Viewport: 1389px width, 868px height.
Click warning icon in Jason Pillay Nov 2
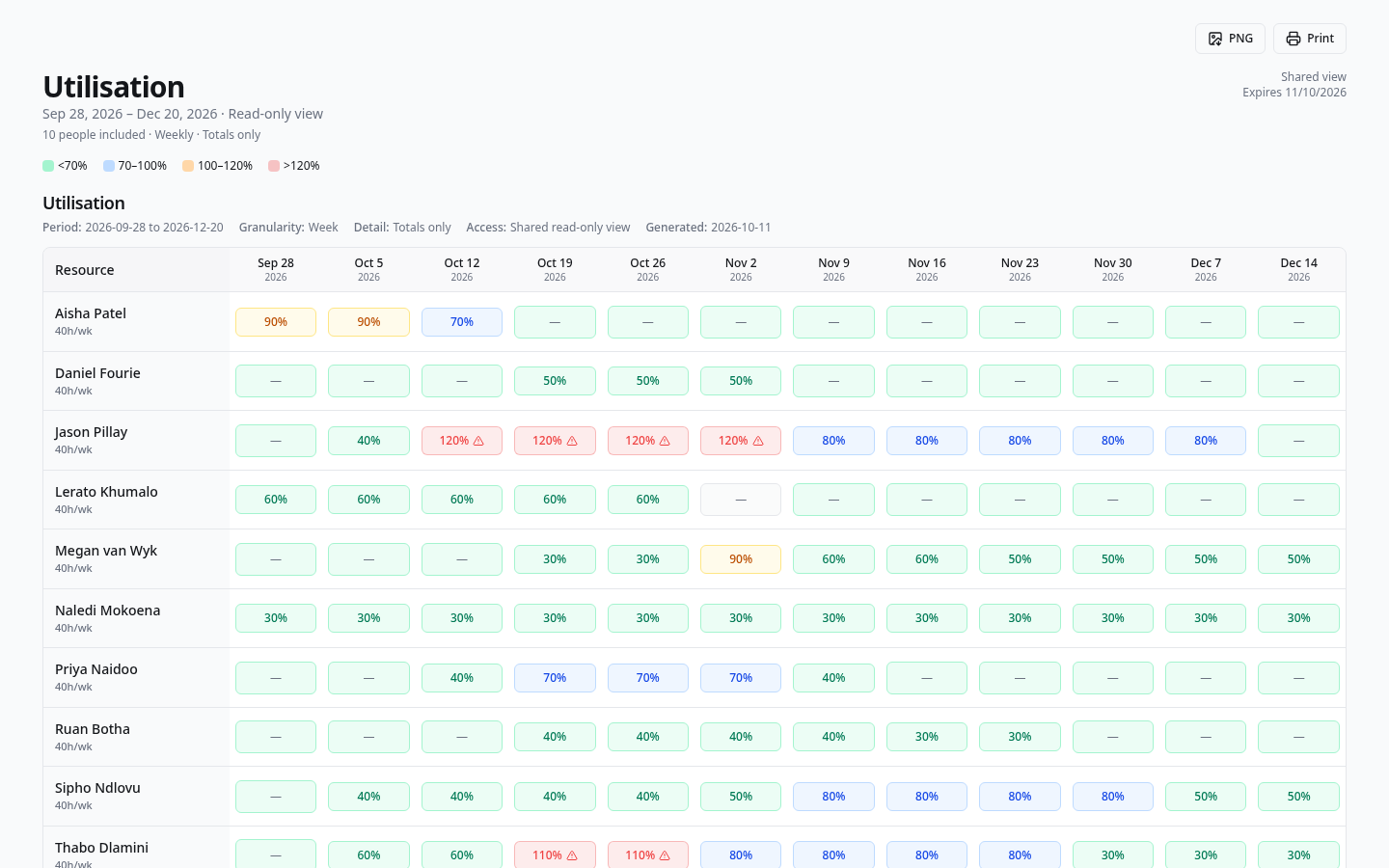[758, 441]
